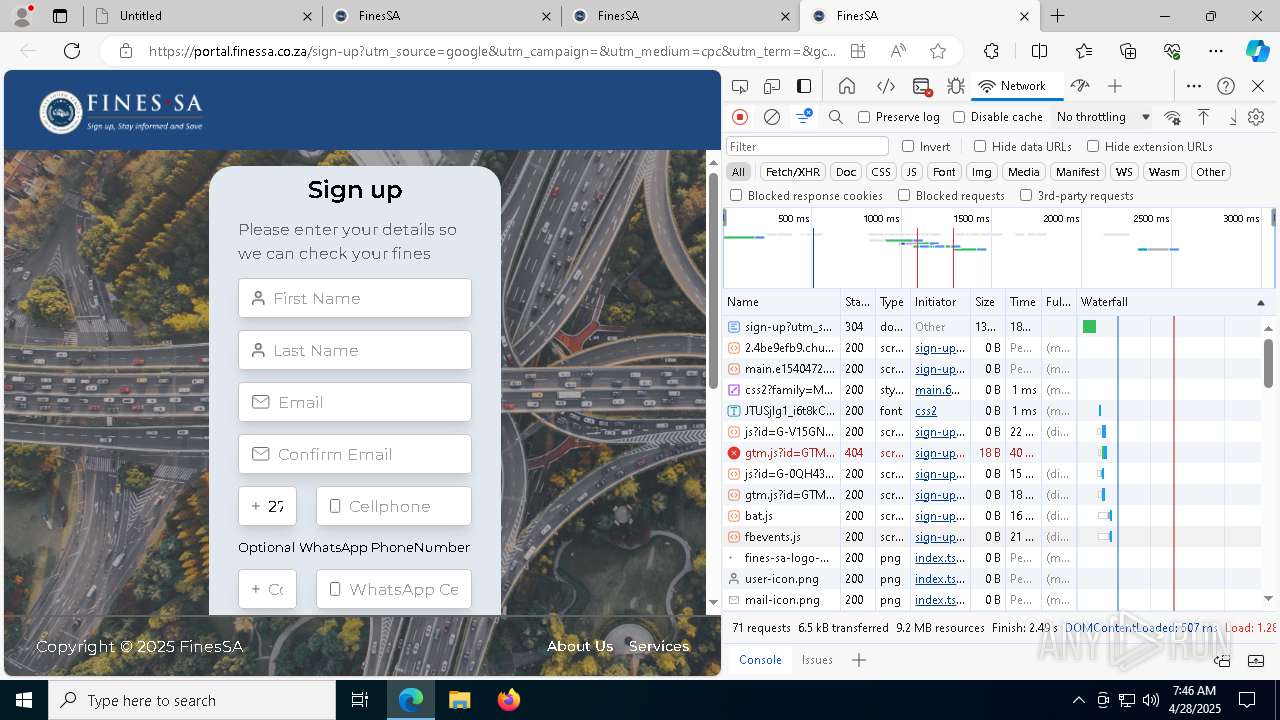This screenshot has width=1280, height=720.
Task: Filter requests by Font type
Action: click(x=944, y=172)
